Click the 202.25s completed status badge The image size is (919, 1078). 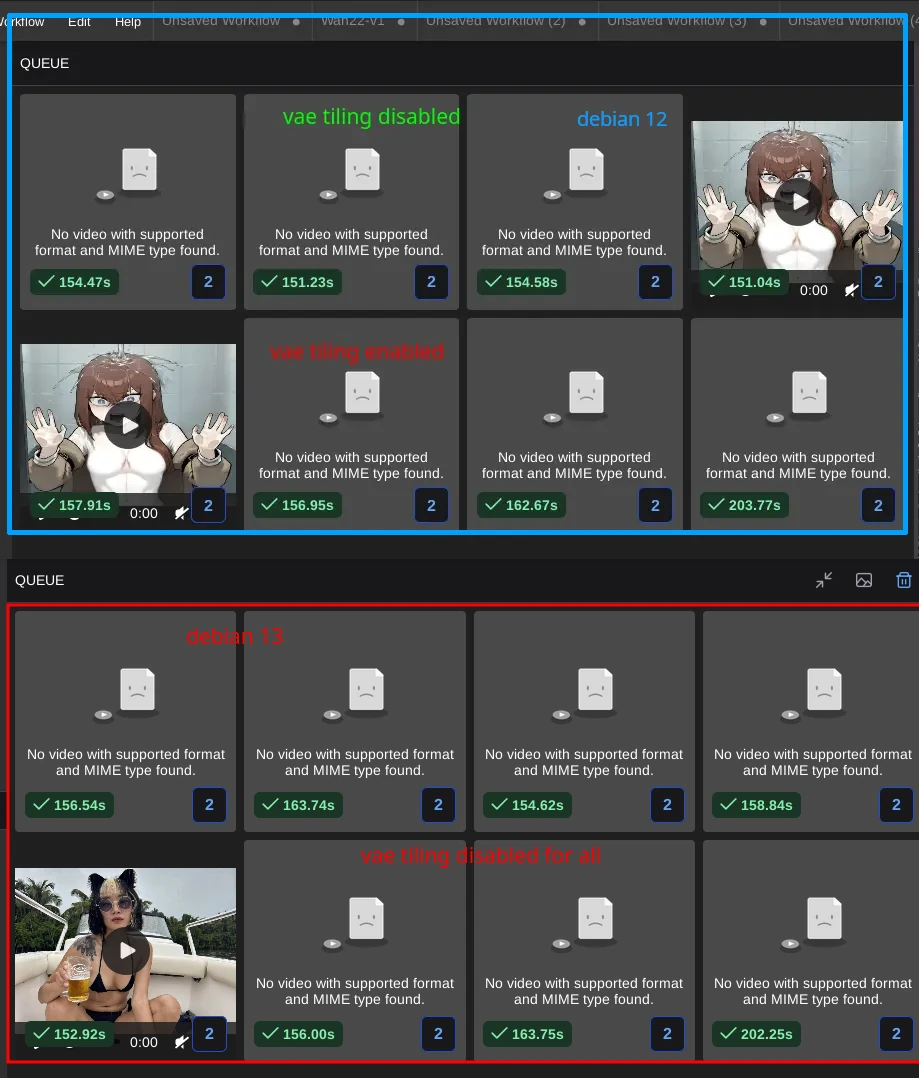[757, 1034]
